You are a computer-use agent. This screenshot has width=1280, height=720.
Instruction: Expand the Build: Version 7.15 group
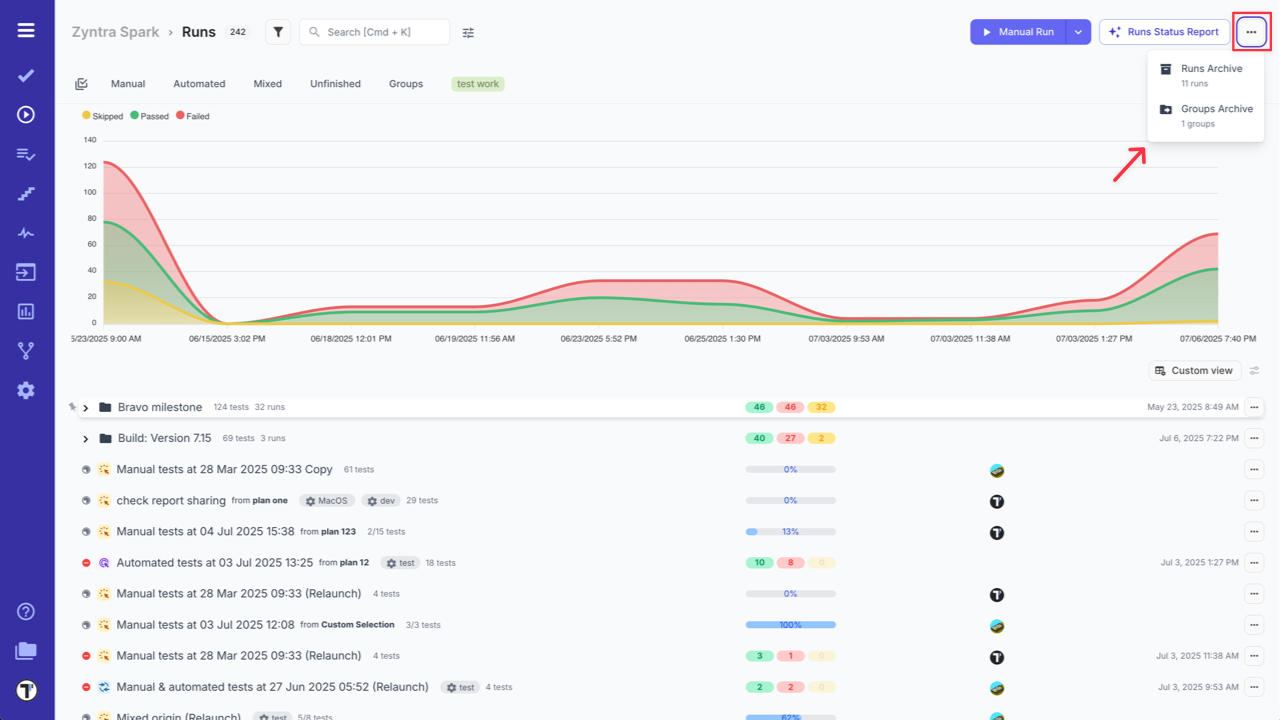pos(86,438)
